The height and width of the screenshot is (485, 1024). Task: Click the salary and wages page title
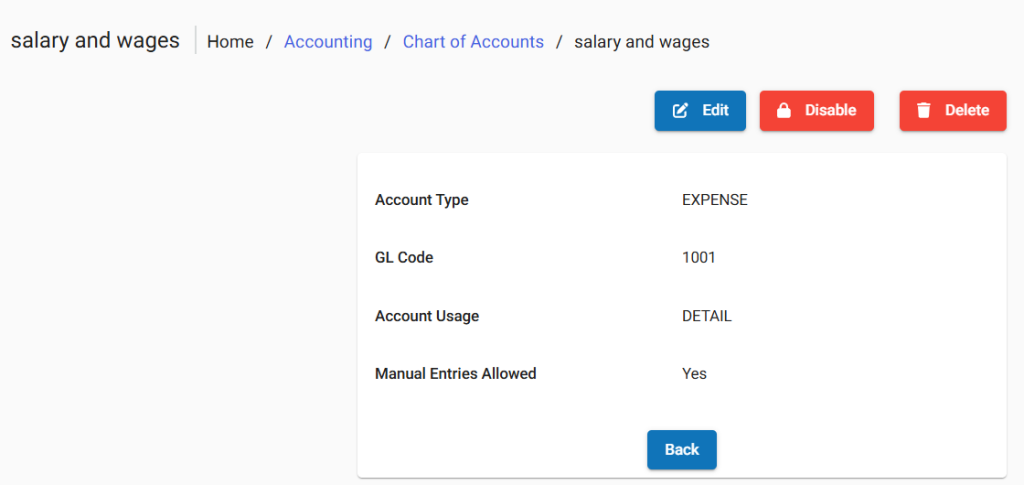click(x=95, y=41)
